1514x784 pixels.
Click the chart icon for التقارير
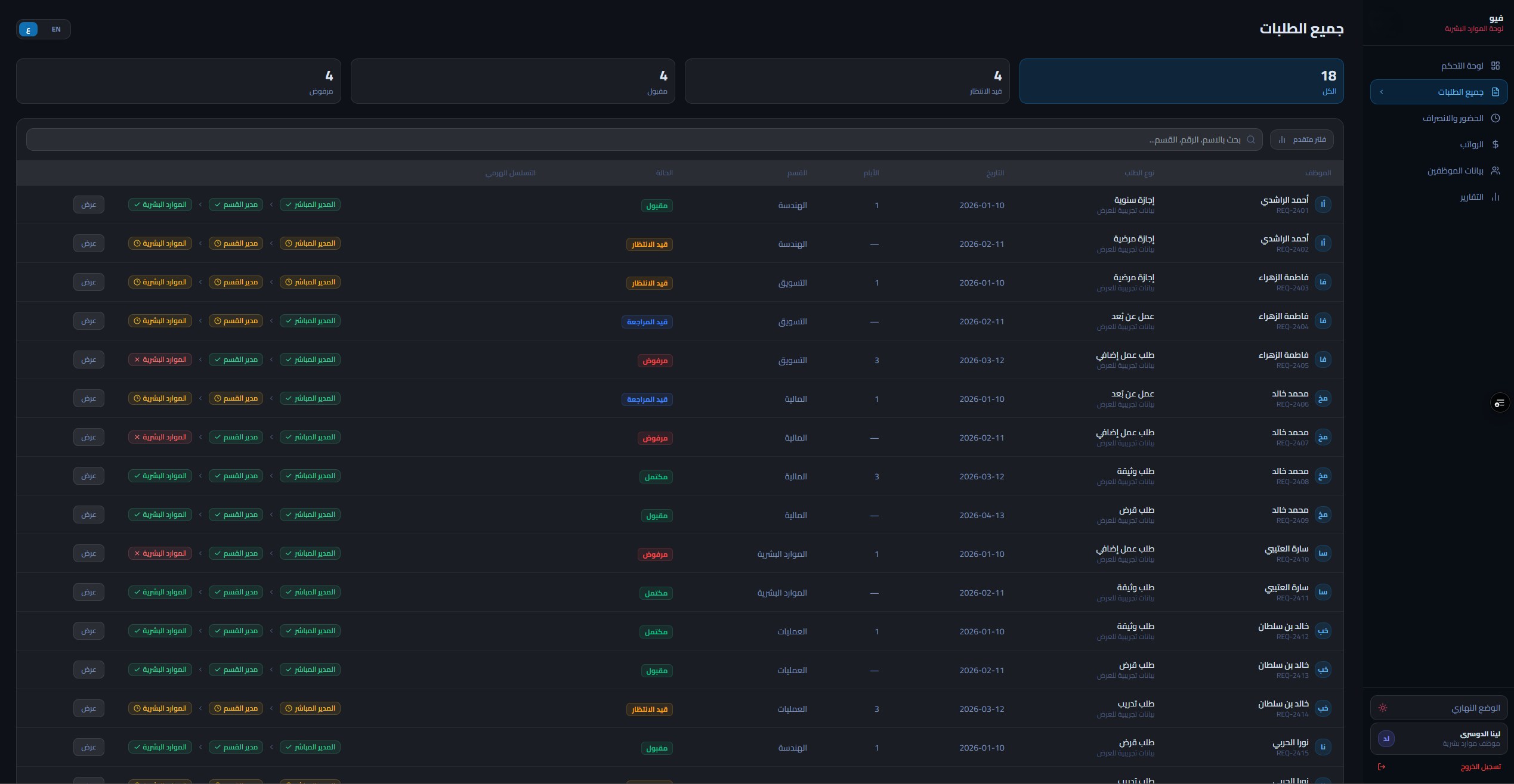(x=1495, y=197)
